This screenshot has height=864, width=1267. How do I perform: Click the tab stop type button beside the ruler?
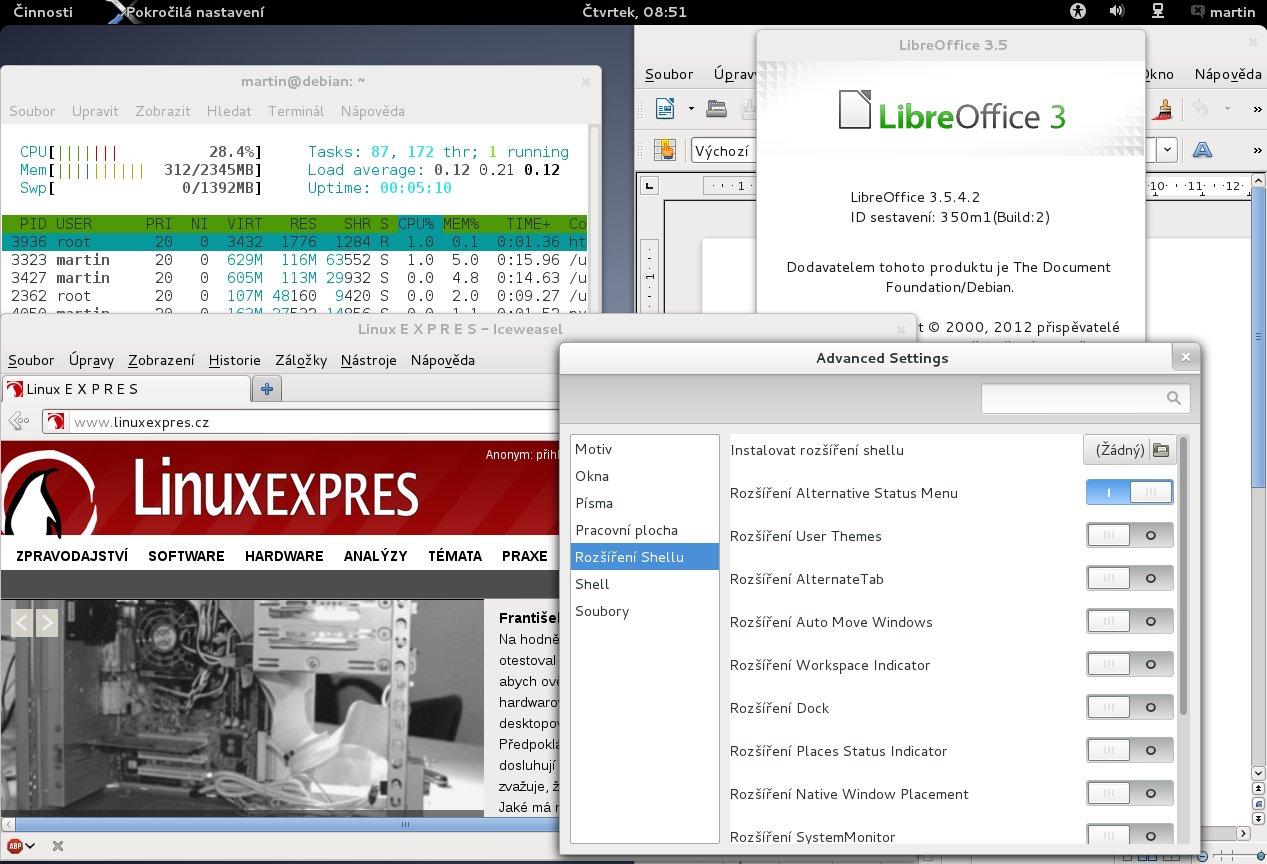pos(650,185)
